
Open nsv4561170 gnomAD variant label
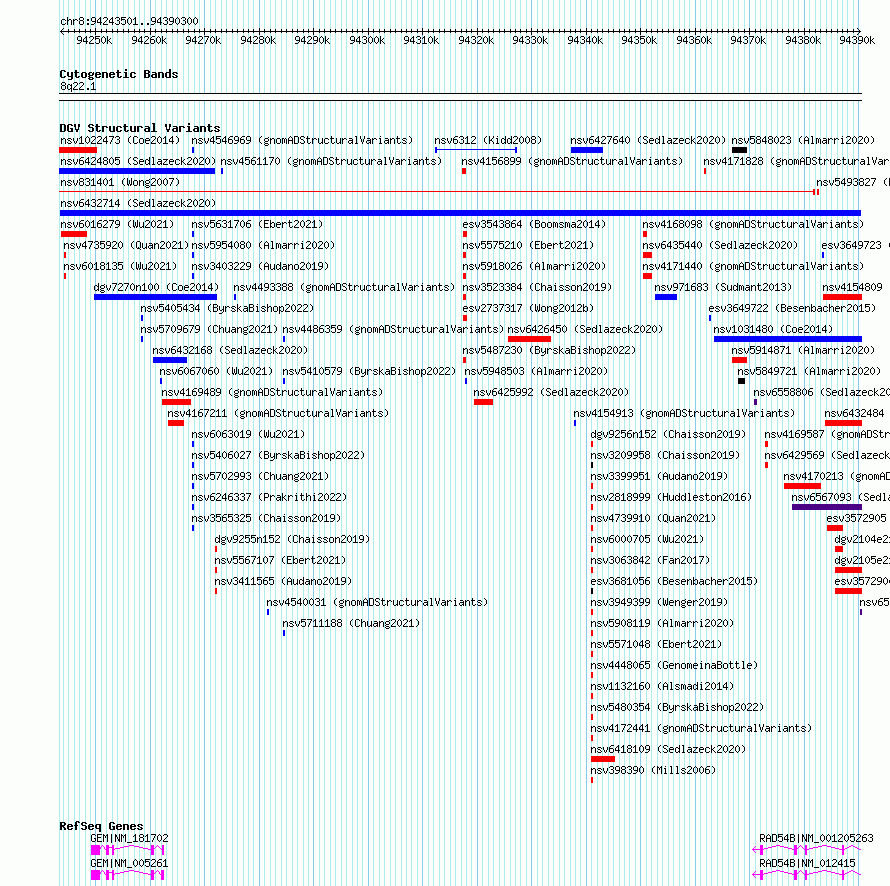point(331,161)
